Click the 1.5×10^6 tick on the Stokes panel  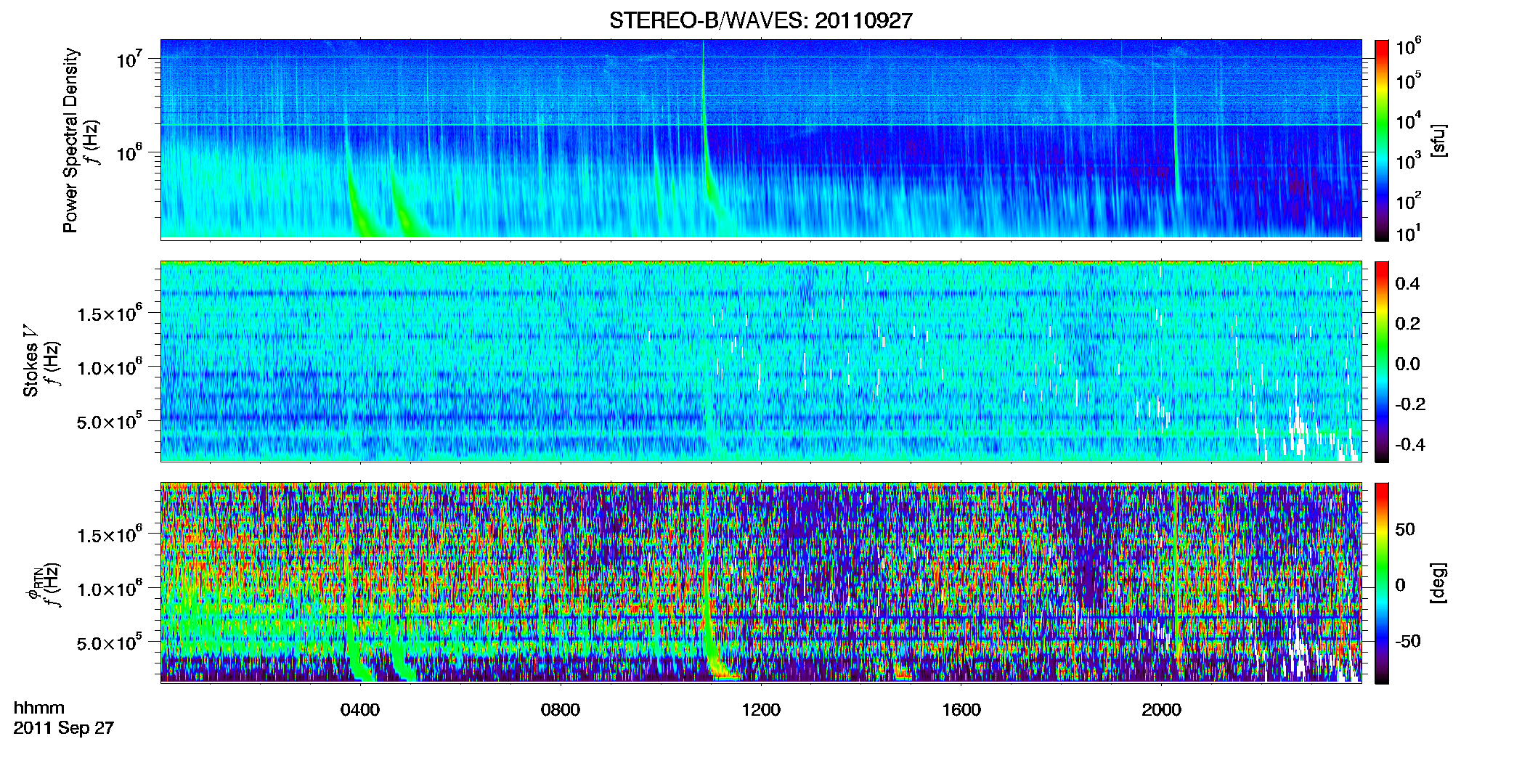pyautogui.click(x=110, y=313)
